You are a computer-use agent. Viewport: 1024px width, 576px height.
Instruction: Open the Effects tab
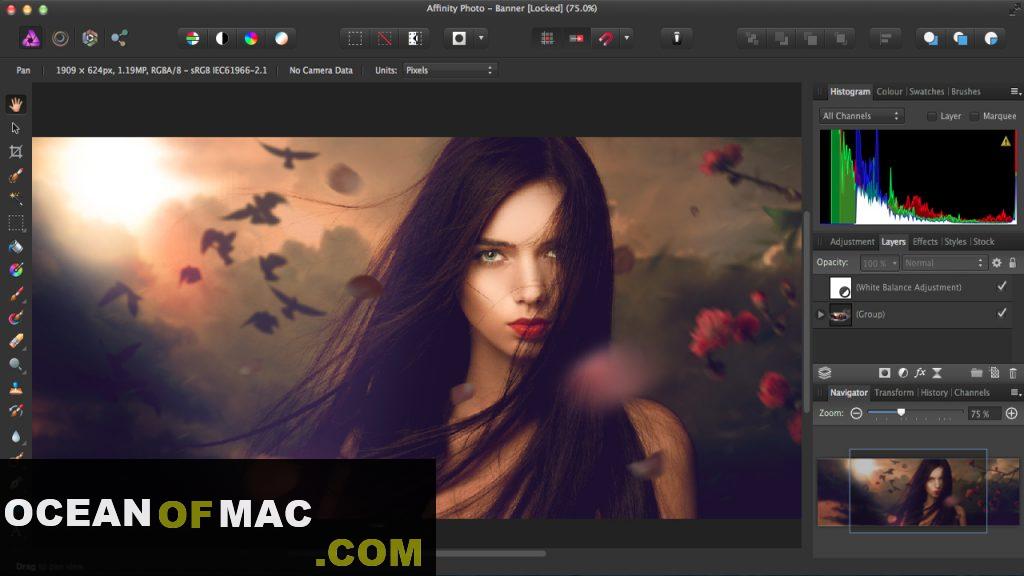pos(925,242)
